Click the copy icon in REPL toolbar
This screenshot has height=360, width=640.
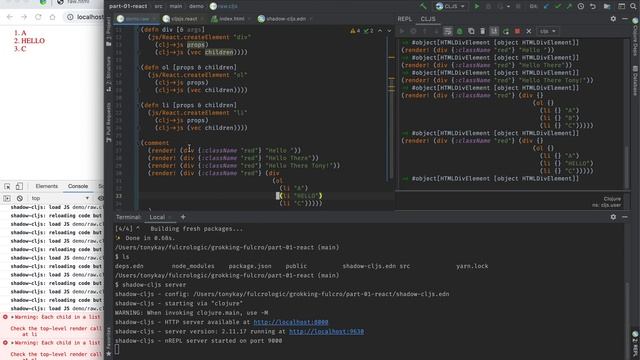coord(471,31)
